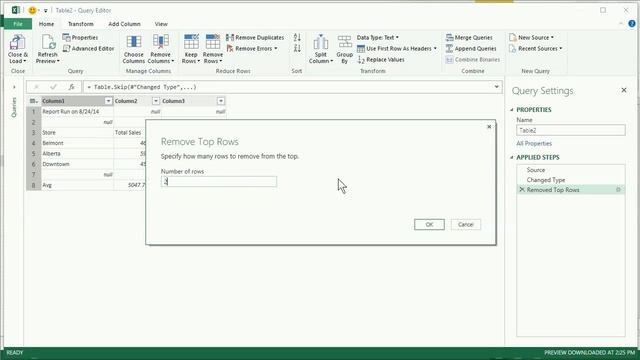The width and height of the screenshot is (640, 360).
Task: Open Column1 filter dropdown
Action: tap(108, 101)
